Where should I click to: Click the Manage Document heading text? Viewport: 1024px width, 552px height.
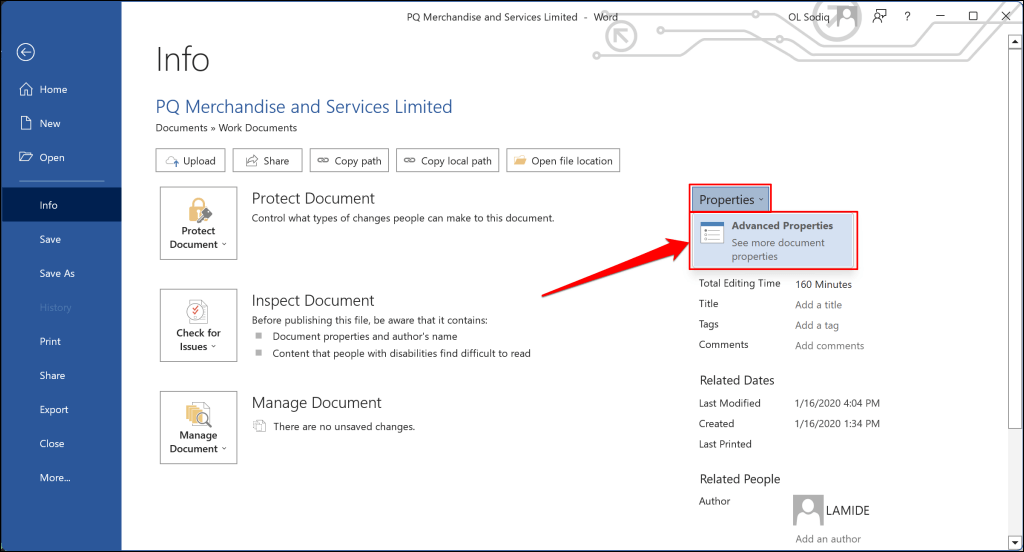[317, 403]
